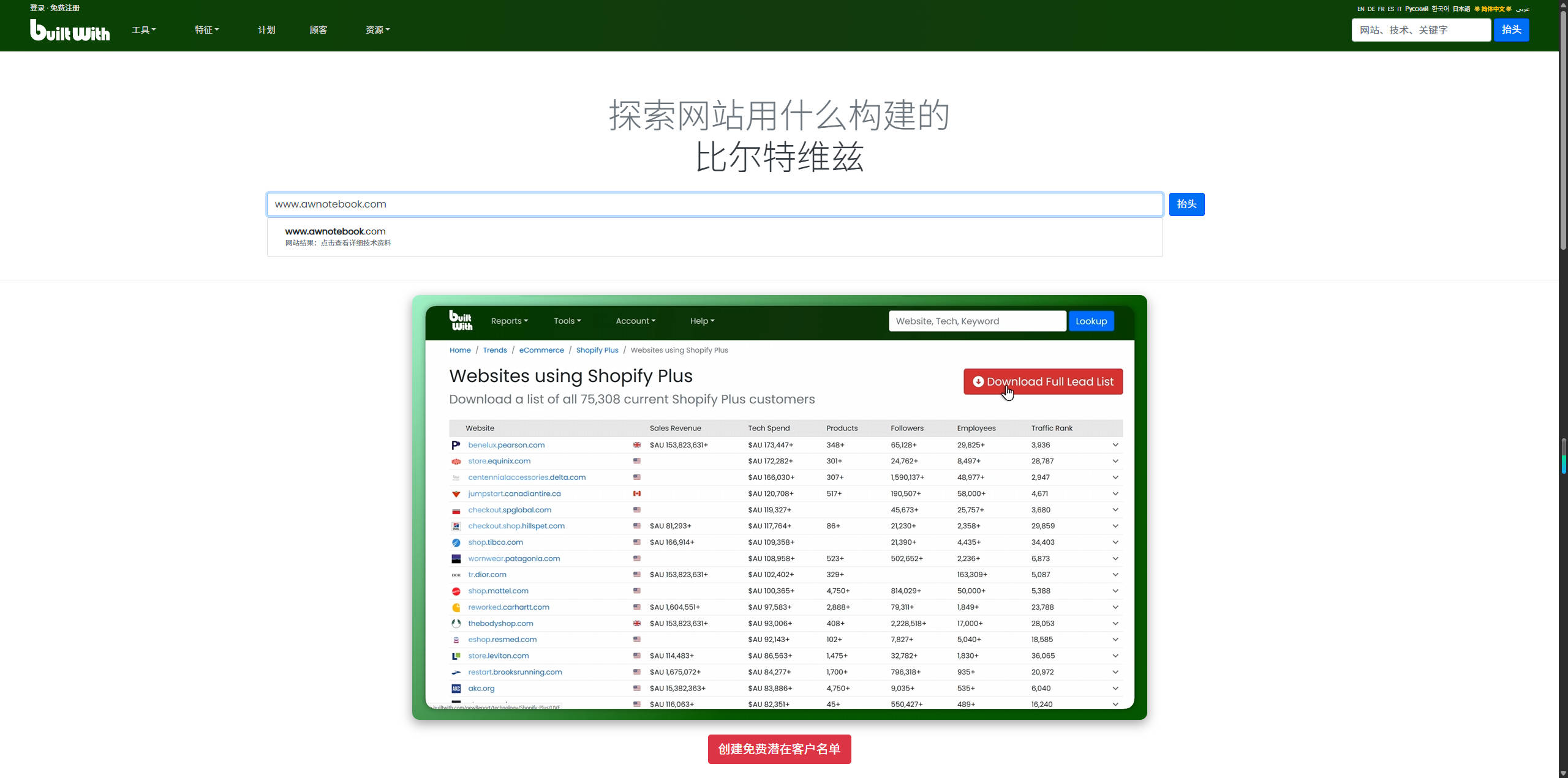
Task: Open Help menu in the preview
Action: coord(702,321)
